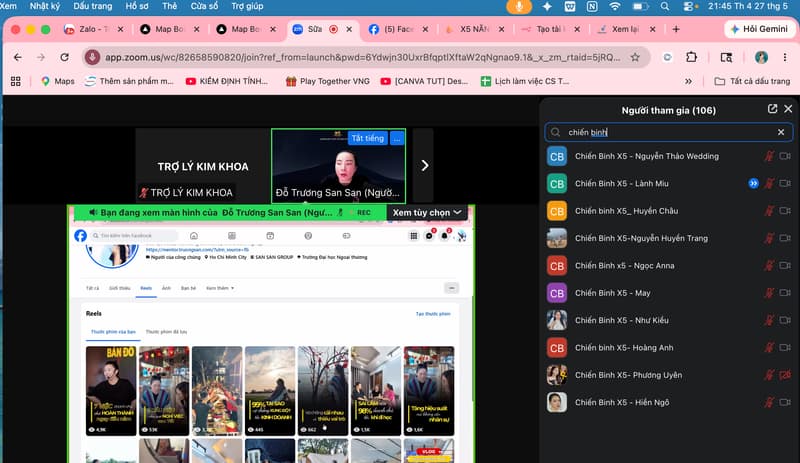The image size is (800, 463).
Task: Show the next video thumbnails with the arrow
Action: click(x=424, y=165)
